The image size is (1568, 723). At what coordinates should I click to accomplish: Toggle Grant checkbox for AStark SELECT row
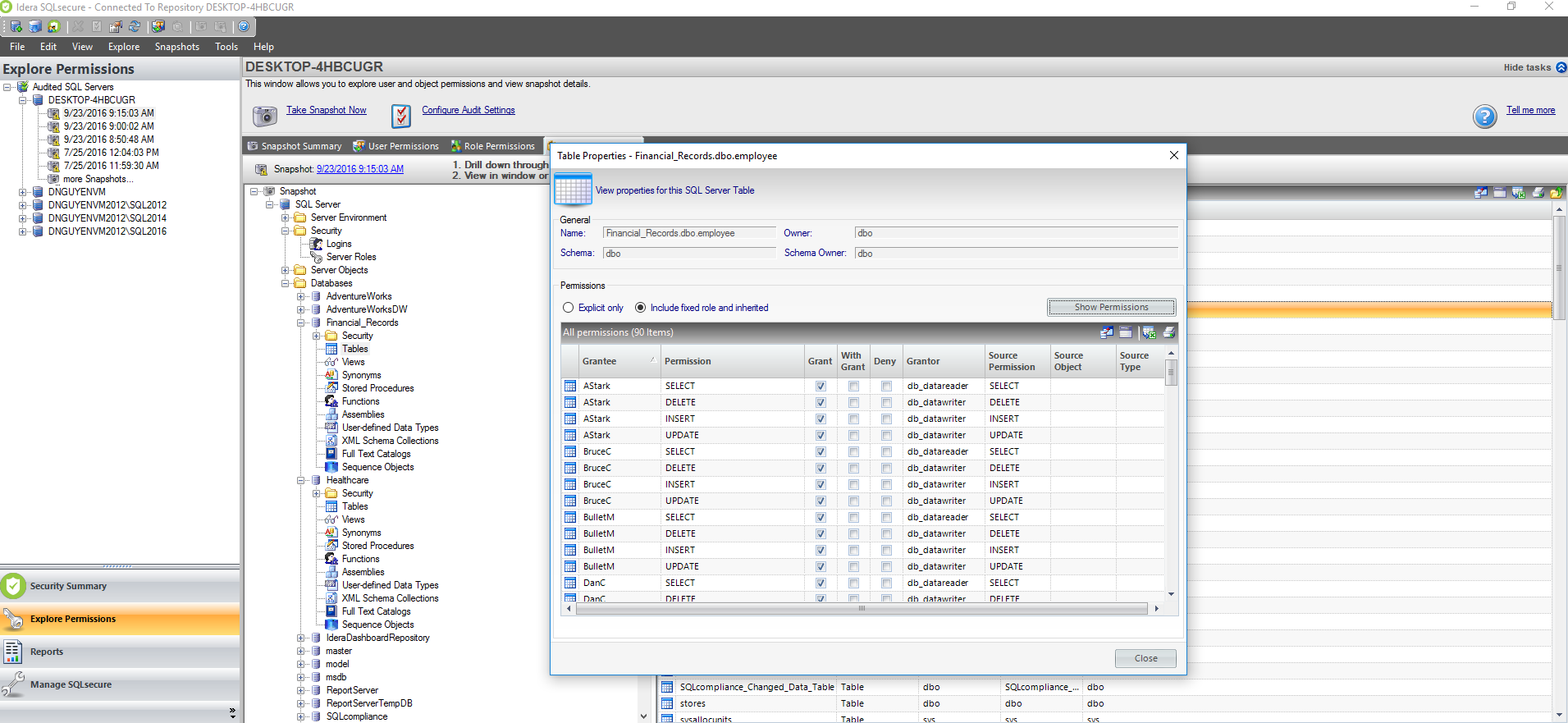(x=821, y=386)
